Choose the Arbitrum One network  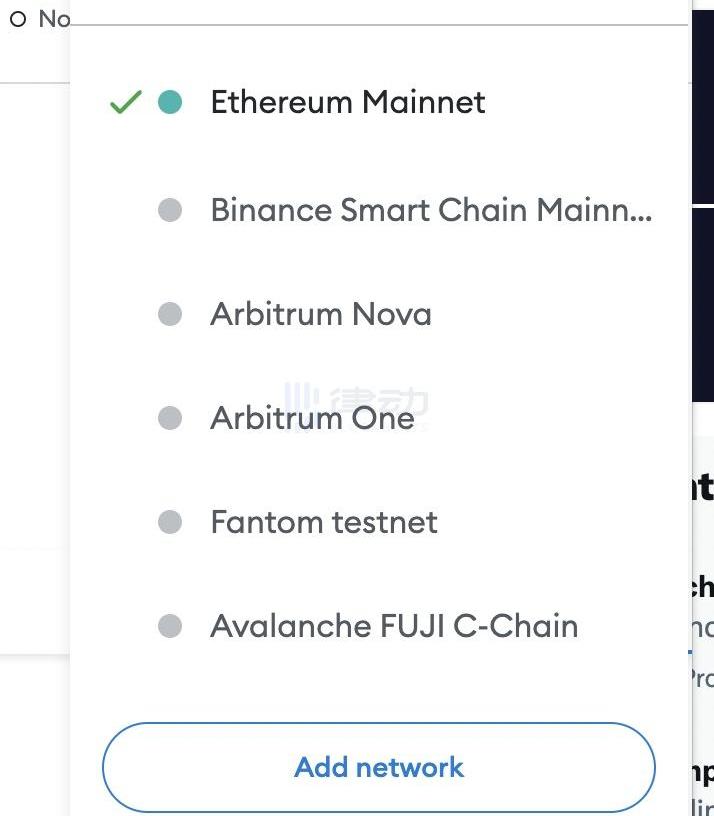tap(312, 418)
